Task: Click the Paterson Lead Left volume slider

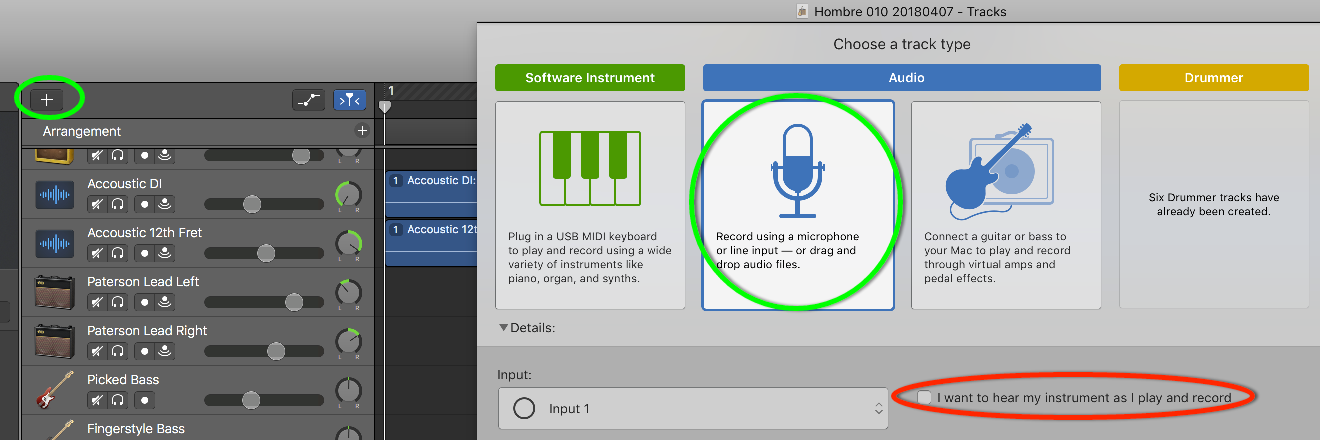Action: point(264,301)
